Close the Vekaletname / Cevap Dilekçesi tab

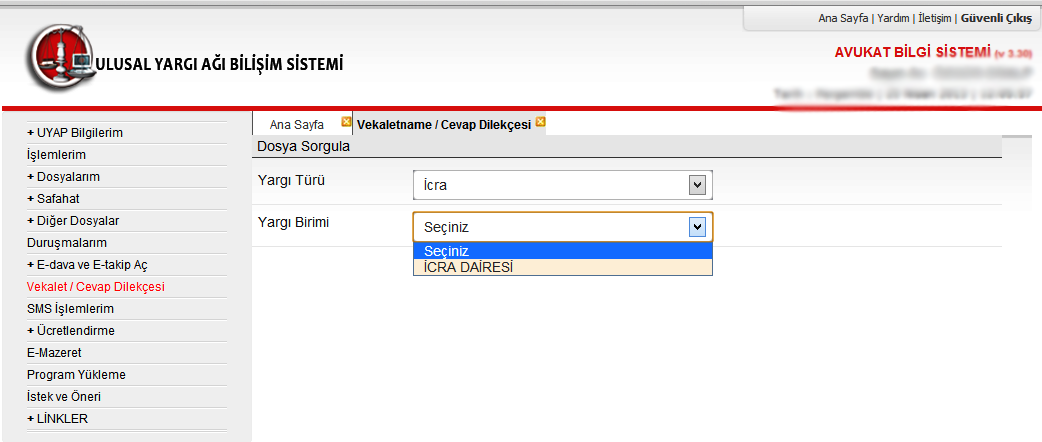coord(540,122)
